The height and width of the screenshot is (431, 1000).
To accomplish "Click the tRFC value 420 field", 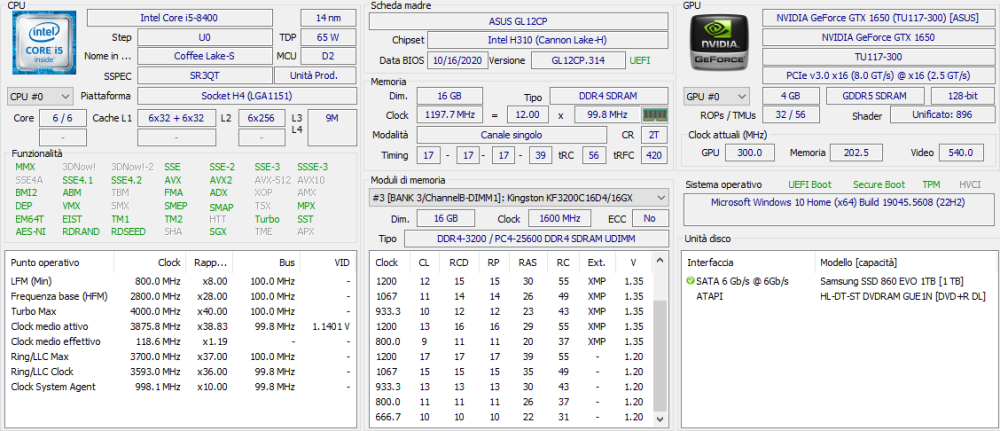I will tap(654, 155).
